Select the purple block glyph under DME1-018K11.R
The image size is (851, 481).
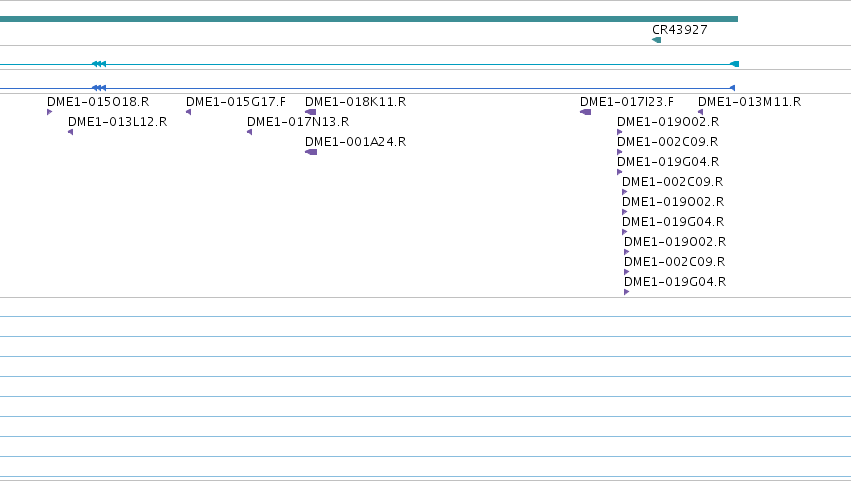click(x=310, y=112)
